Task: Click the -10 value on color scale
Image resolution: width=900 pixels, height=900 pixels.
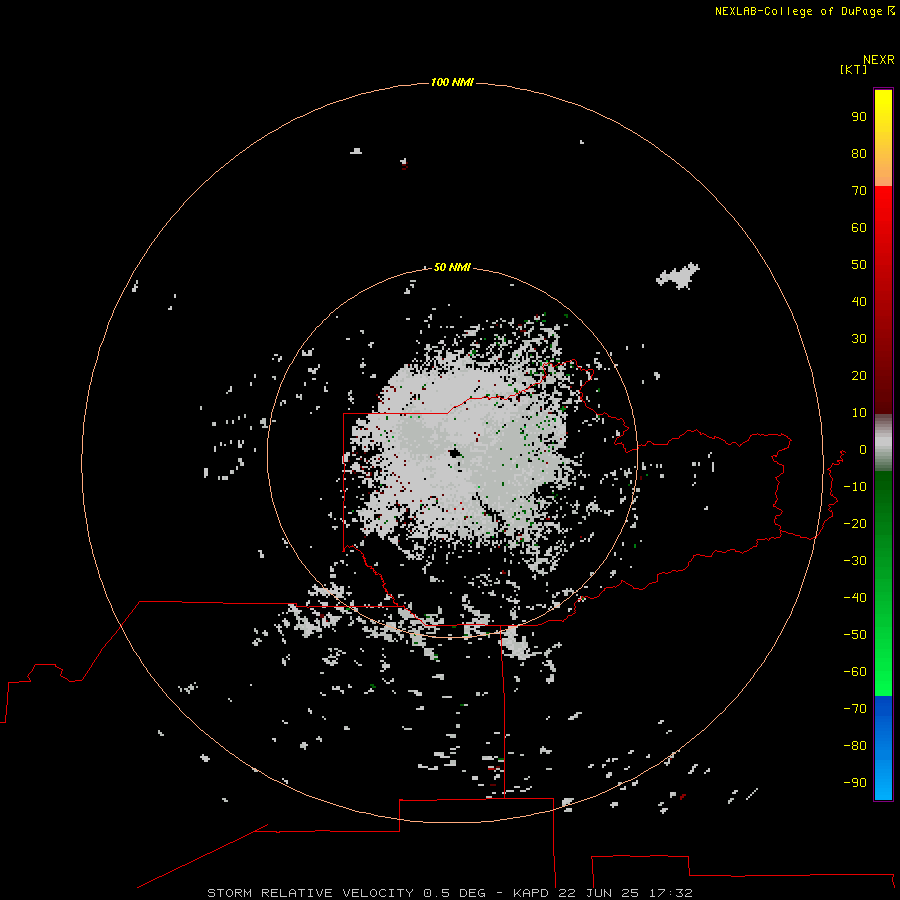Action: pyautogui.click(x=855, y=487)
